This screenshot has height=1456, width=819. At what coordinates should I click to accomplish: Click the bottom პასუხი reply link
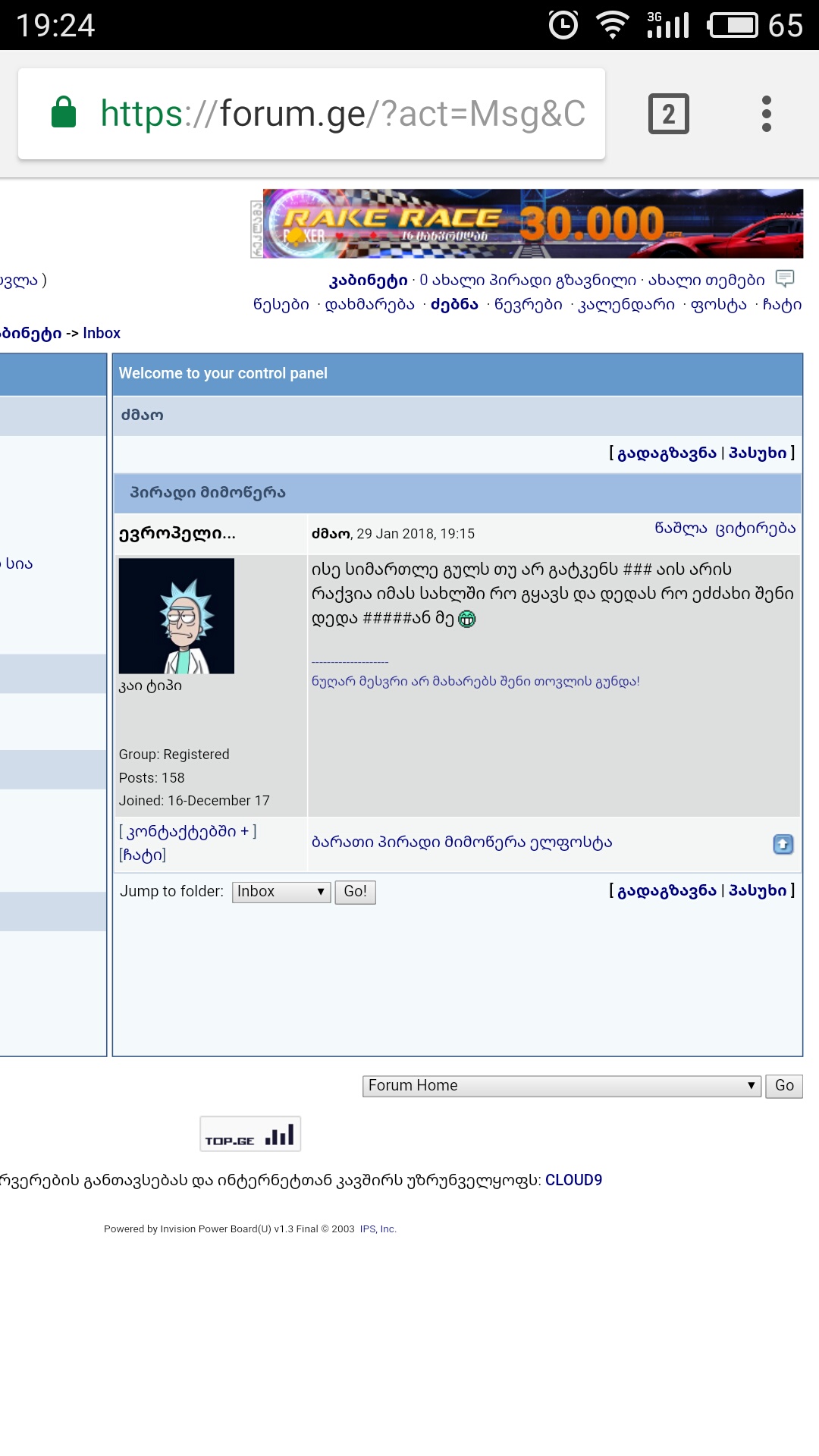coord(758,890)
